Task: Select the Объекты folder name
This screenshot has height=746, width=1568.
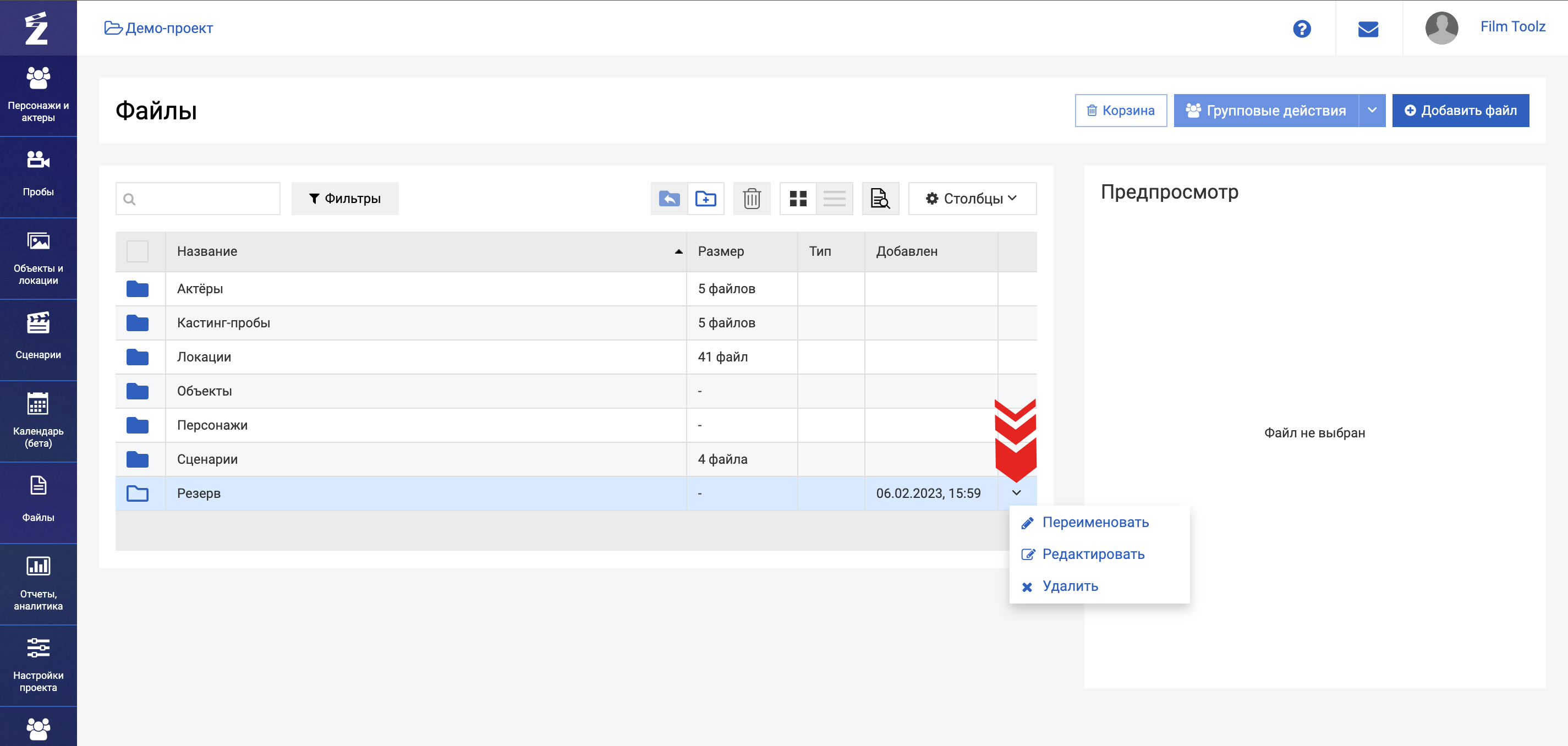Action: click(205, 391)
